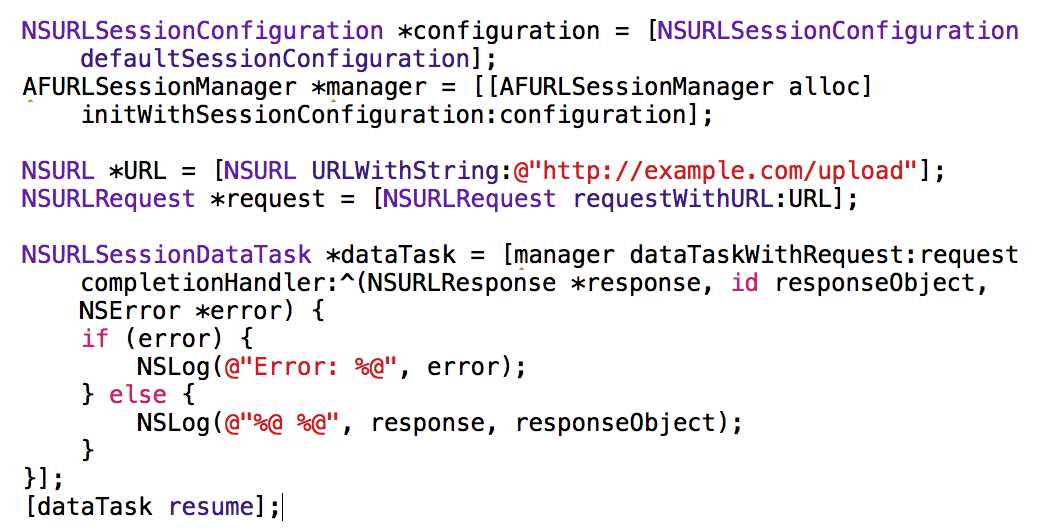
Task: Click the NSURLResponse type in the block
Action: (x=462, y=283)
